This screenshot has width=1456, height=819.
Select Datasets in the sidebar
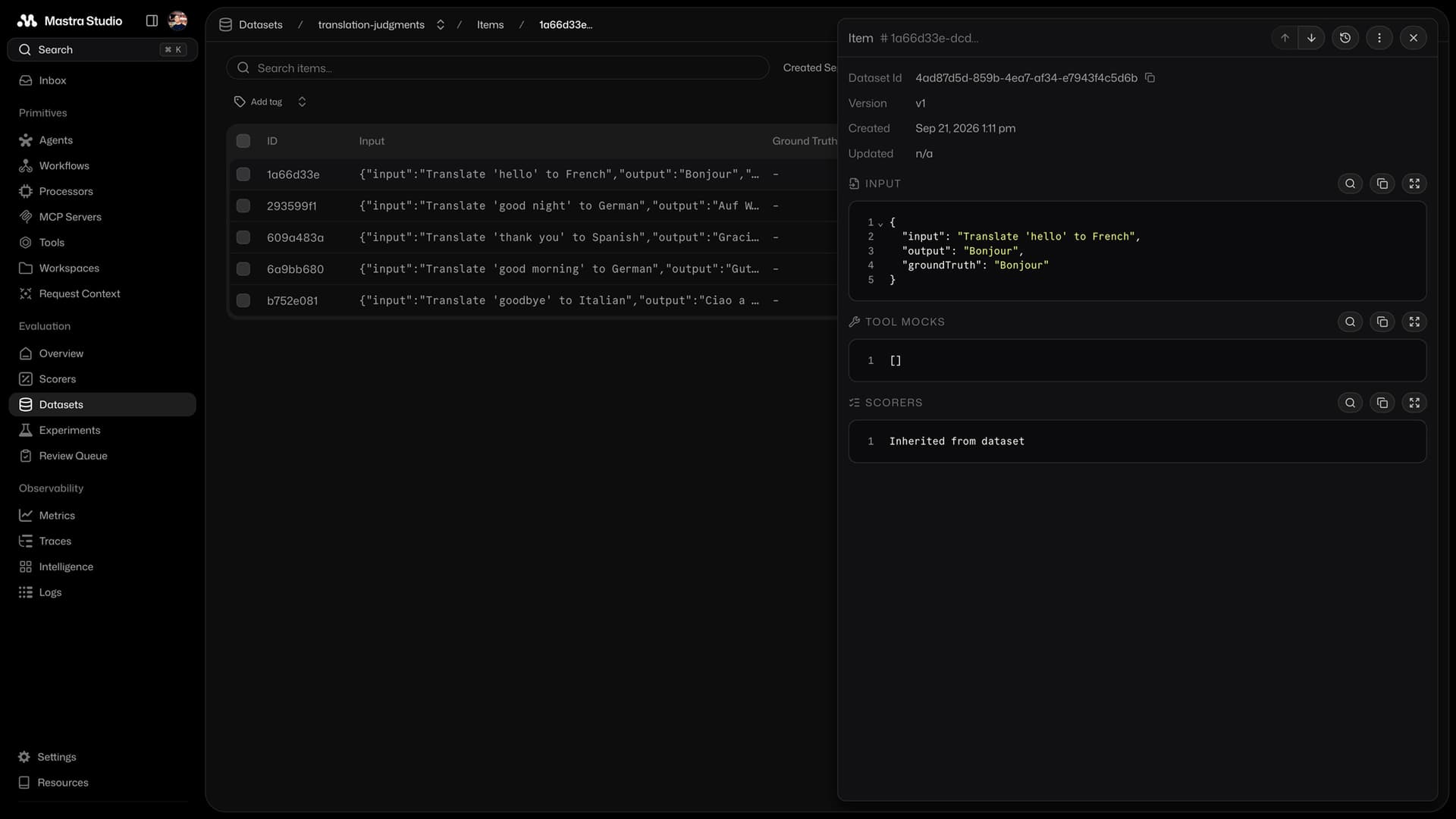pyautogui.click(x=102, y=405)
